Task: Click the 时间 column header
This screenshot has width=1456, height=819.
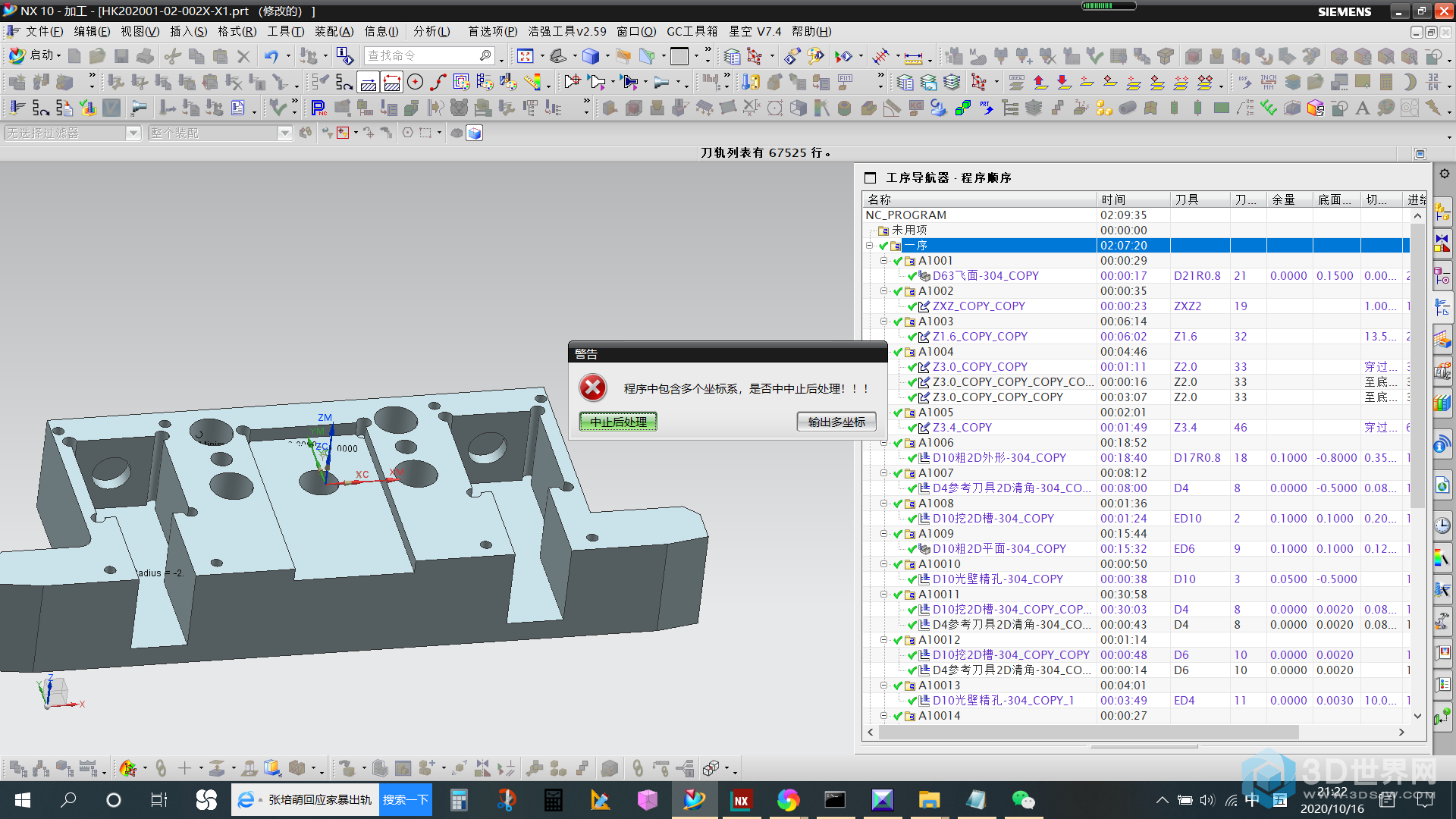Action: 1133,199
